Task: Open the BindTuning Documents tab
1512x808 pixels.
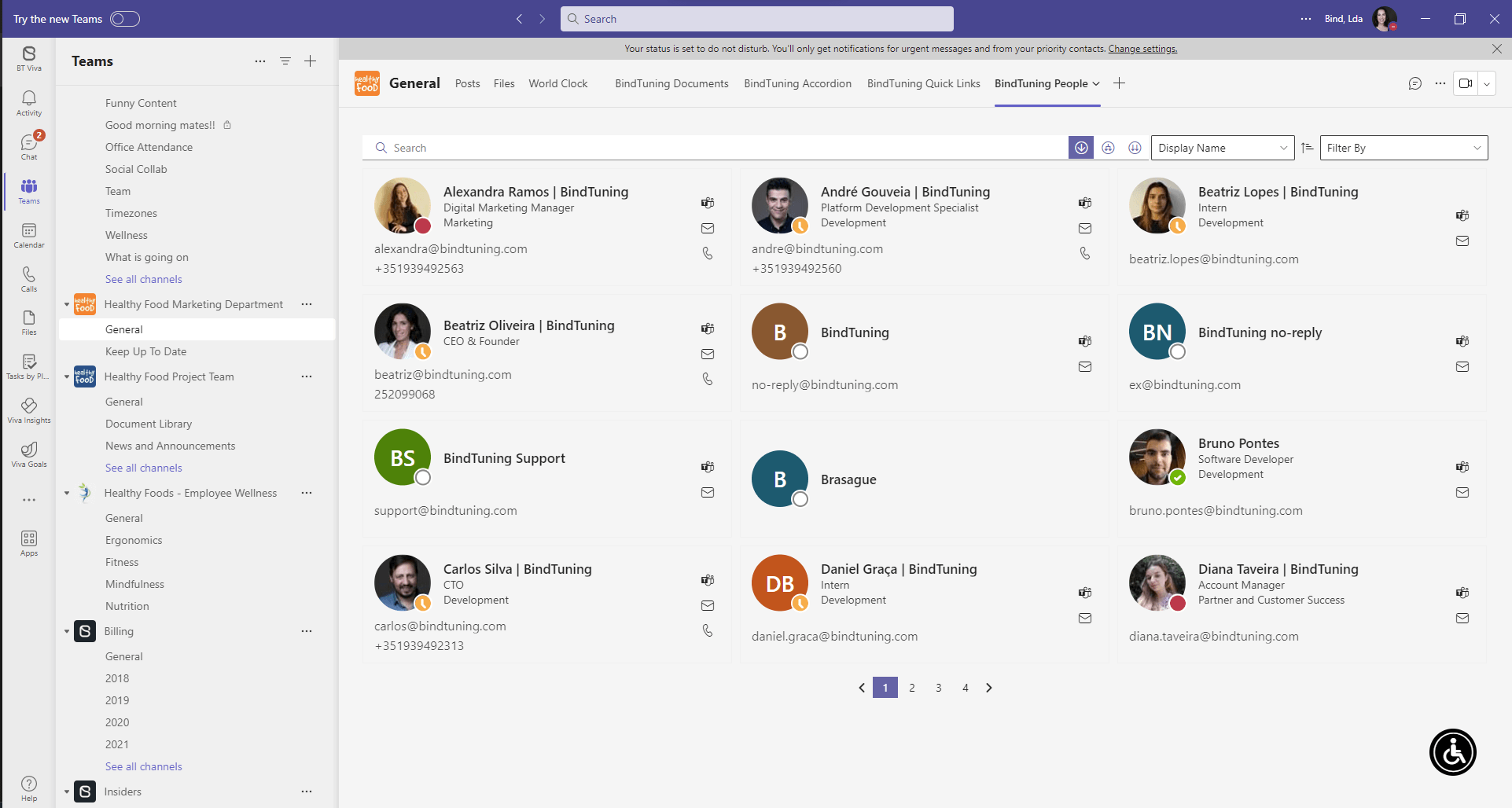Action: click(671, 83)
